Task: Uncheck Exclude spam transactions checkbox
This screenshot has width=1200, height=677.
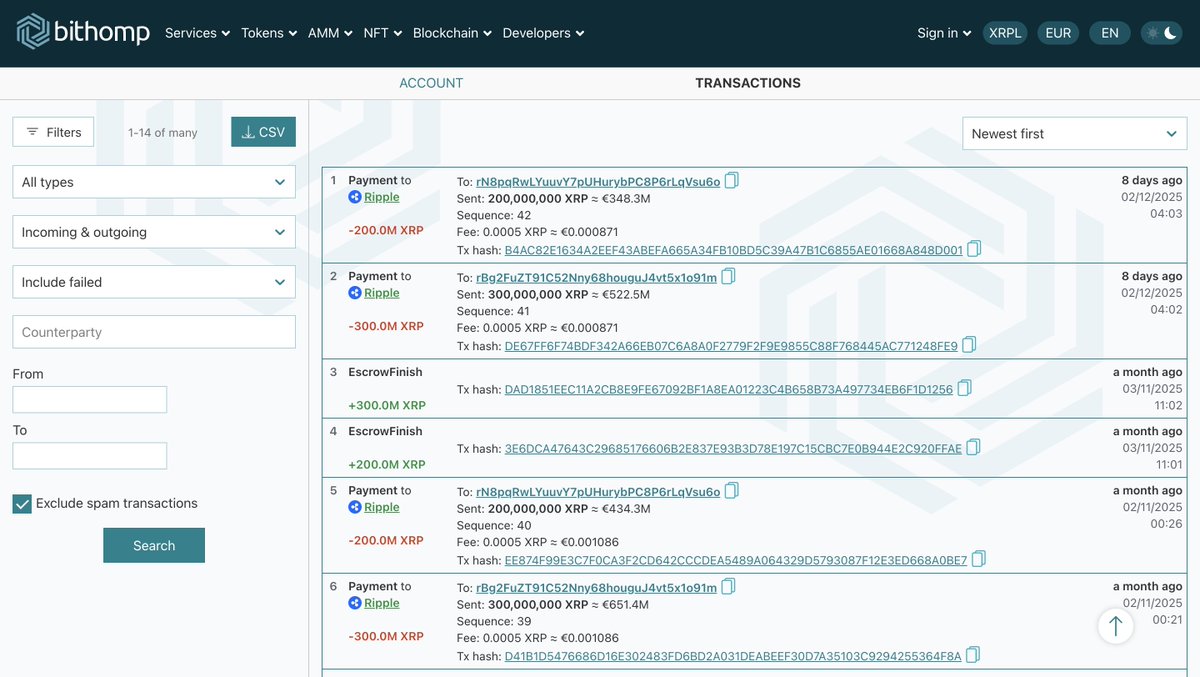Action: point(22,504)
